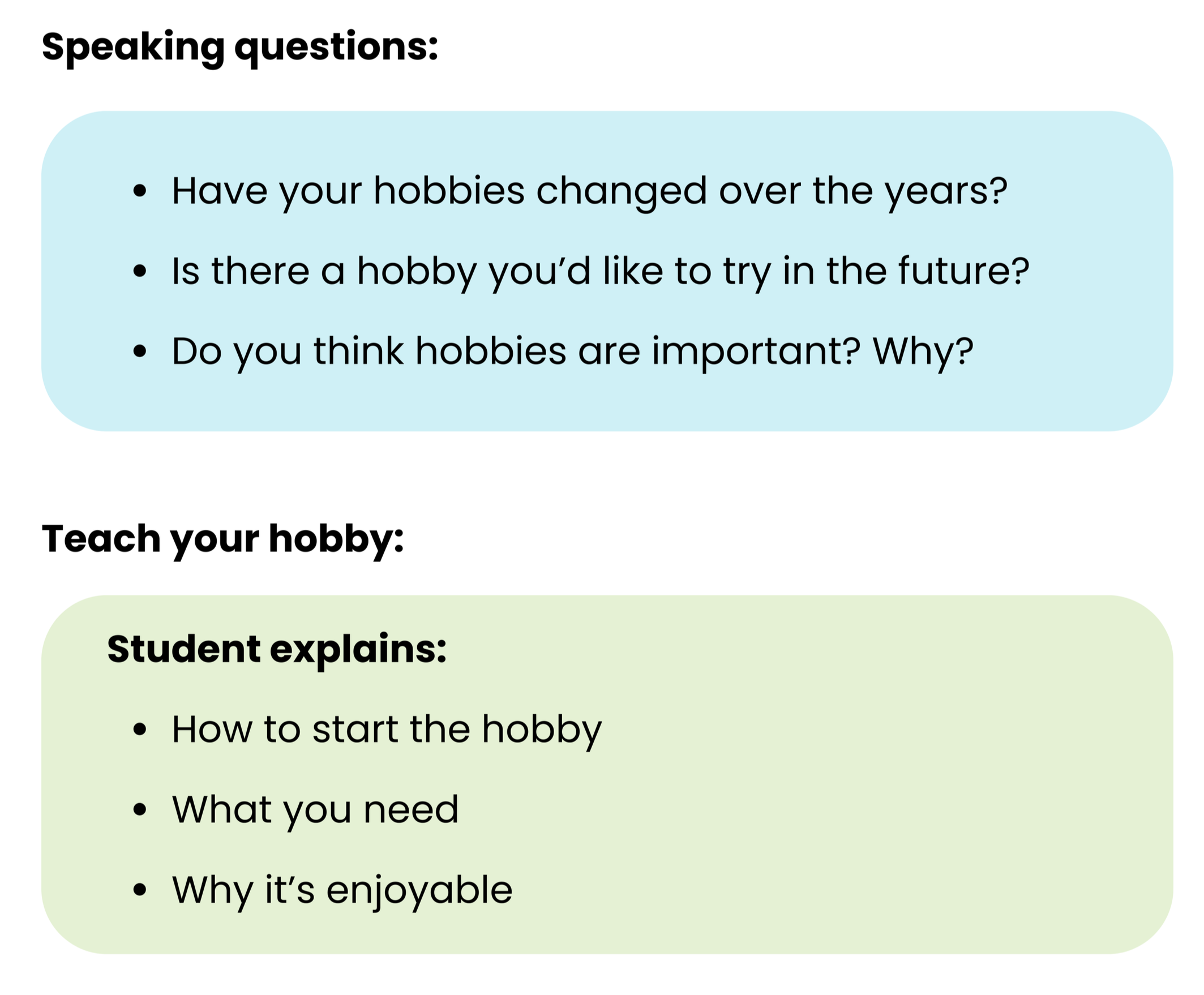Click the bullet dot before 'Have your hobbies'
Screen dimensions: 1204x995
point(140,191)
